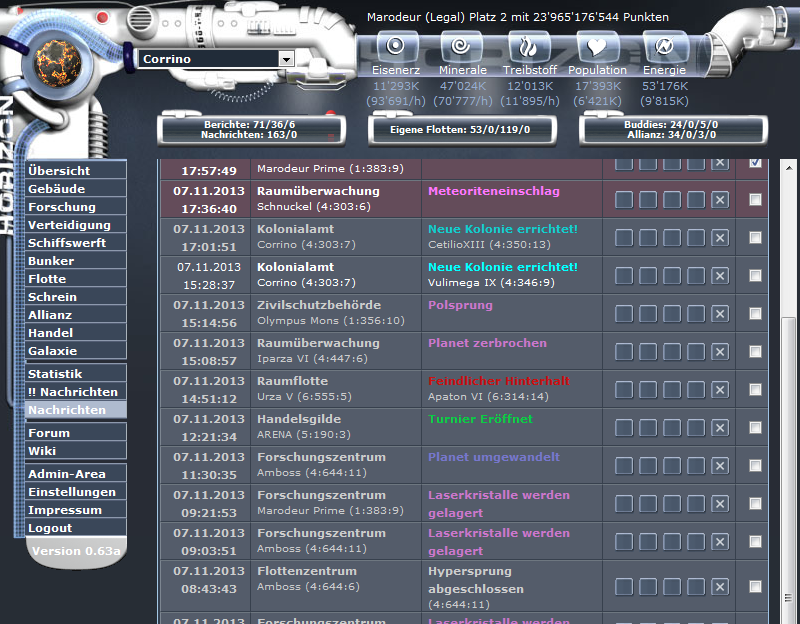Image resolution: width=800 pixels, height=624 pixels.
Task: Select the Treibstoff flame icon
Action: (530, 47)
